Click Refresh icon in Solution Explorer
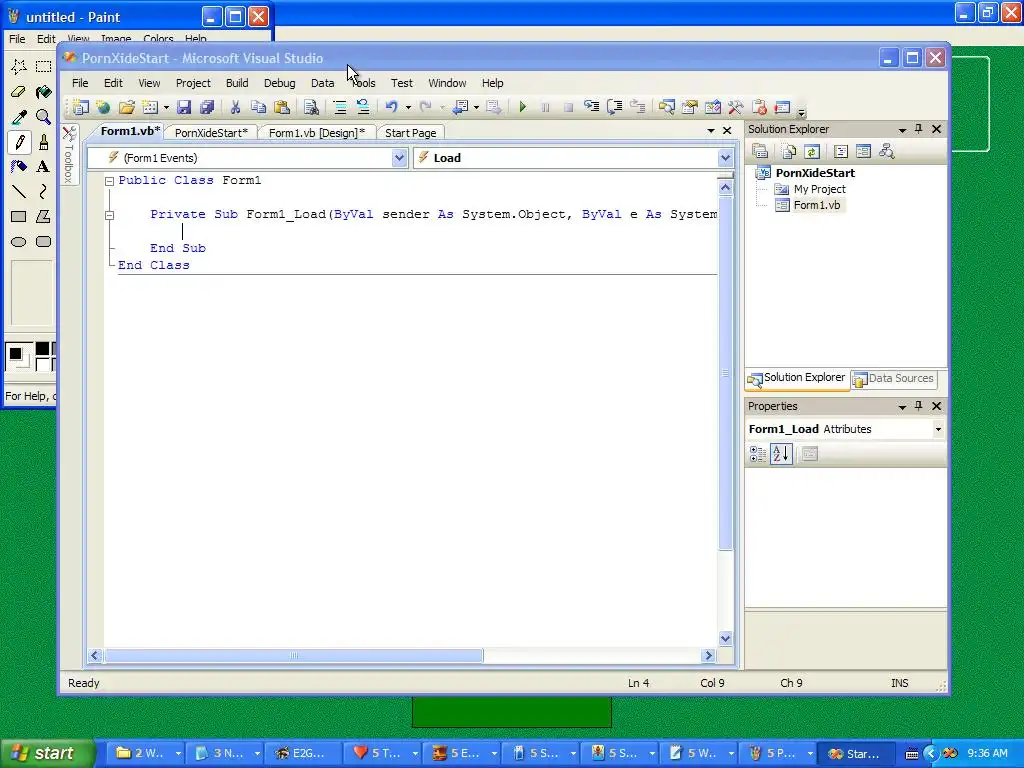Viewport: 1024px width, 768px height. tap(812, 152)
